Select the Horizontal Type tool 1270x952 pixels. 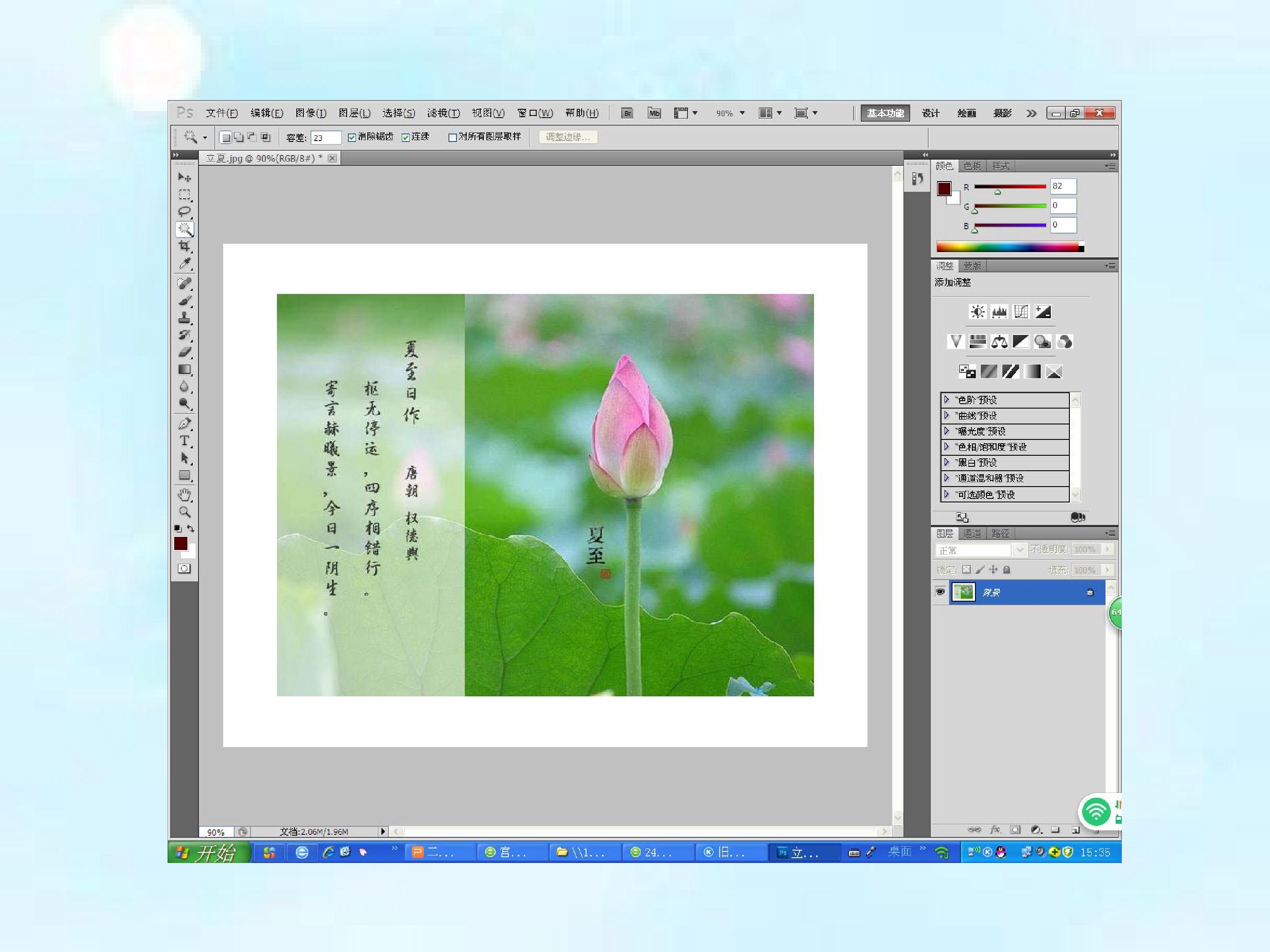[184, 441]
